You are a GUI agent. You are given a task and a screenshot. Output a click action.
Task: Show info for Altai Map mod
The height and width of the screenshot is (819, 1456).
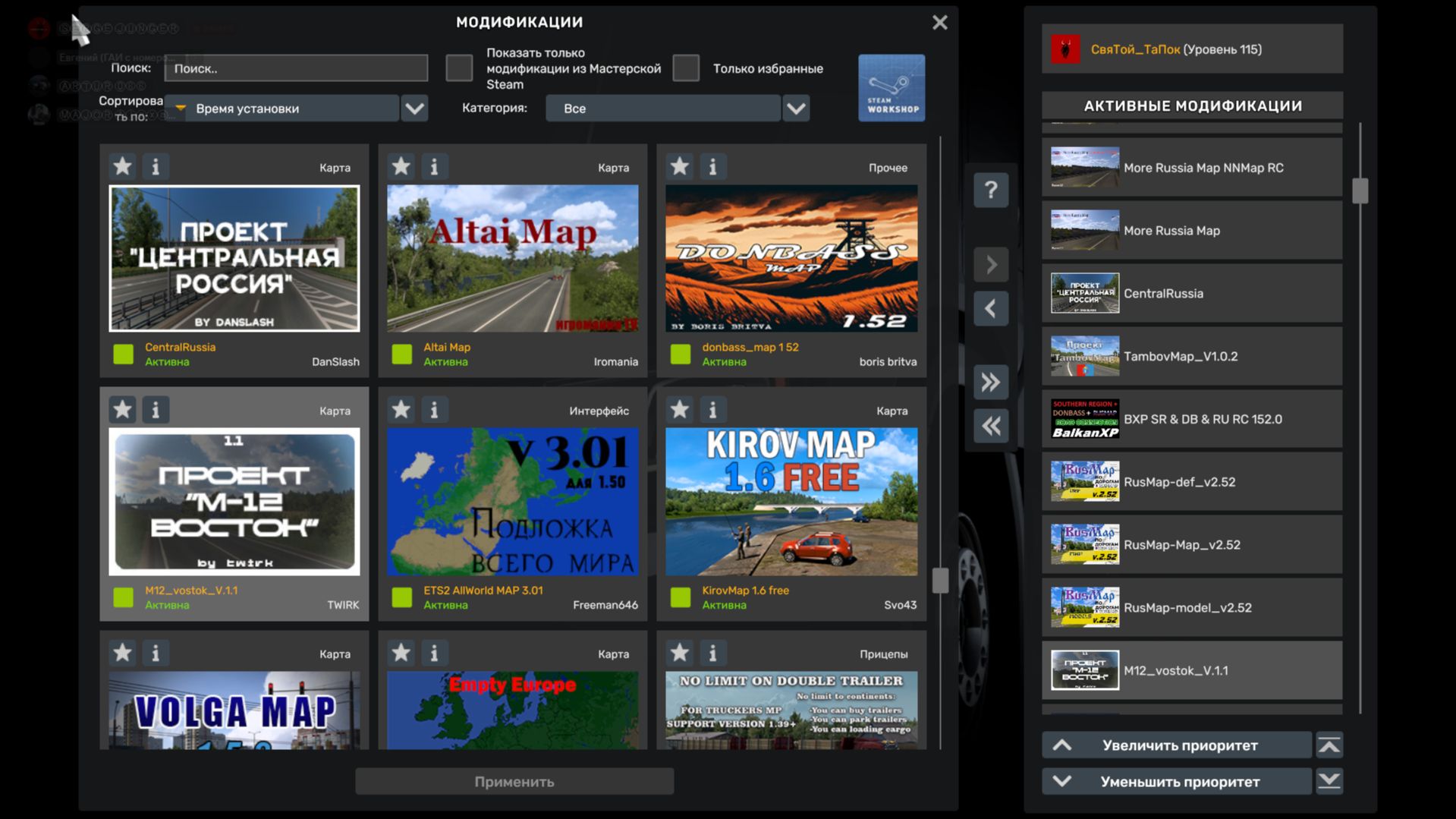[x=434, y=166]
